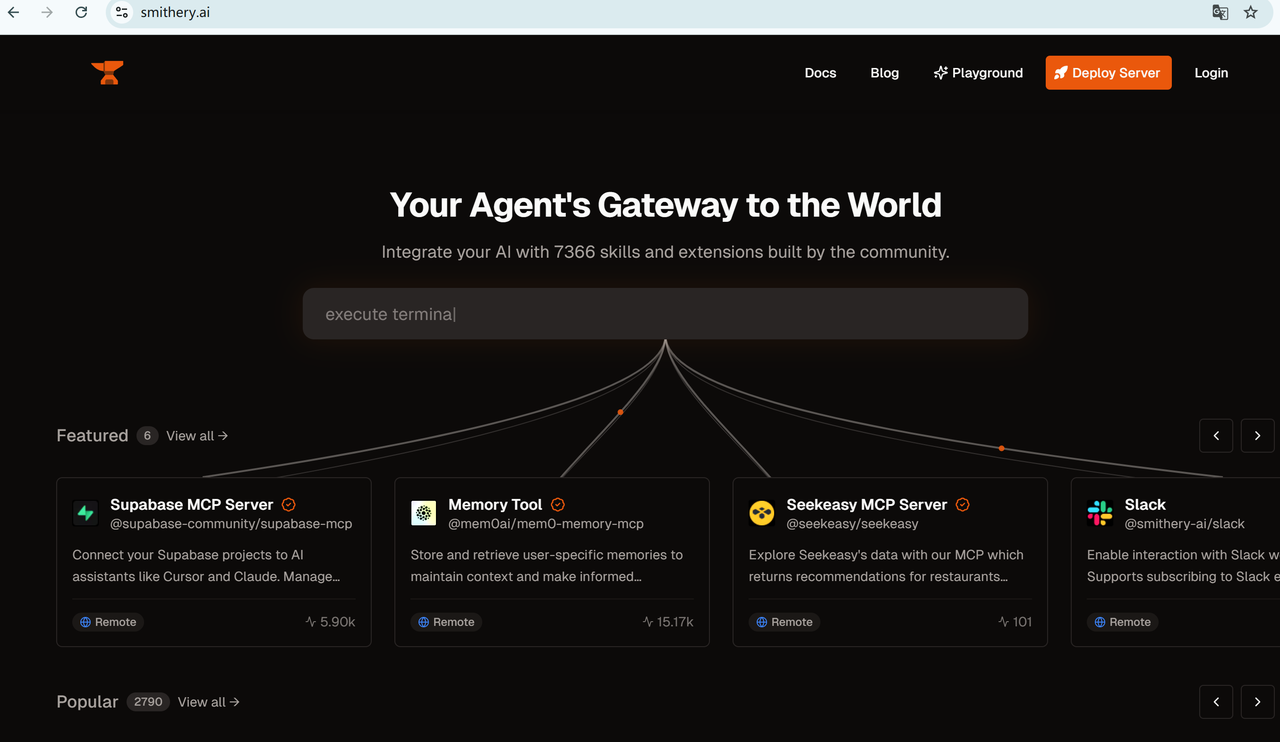Click the Login link
The width and height of the screenshot is (1280, 742).
click(x=1211, y=73)
